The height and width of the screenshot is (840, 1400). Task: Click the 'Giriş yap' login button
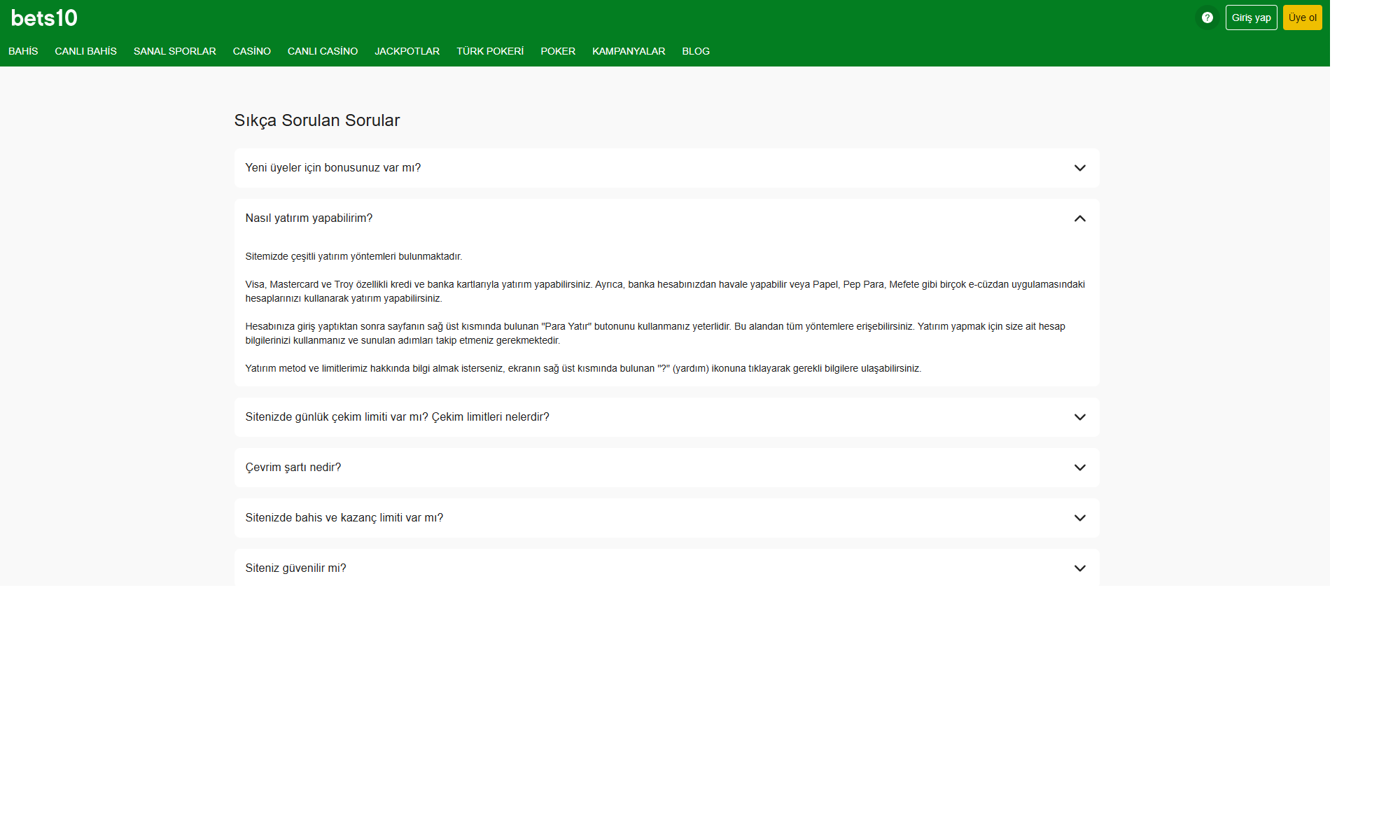(1250, 17)
